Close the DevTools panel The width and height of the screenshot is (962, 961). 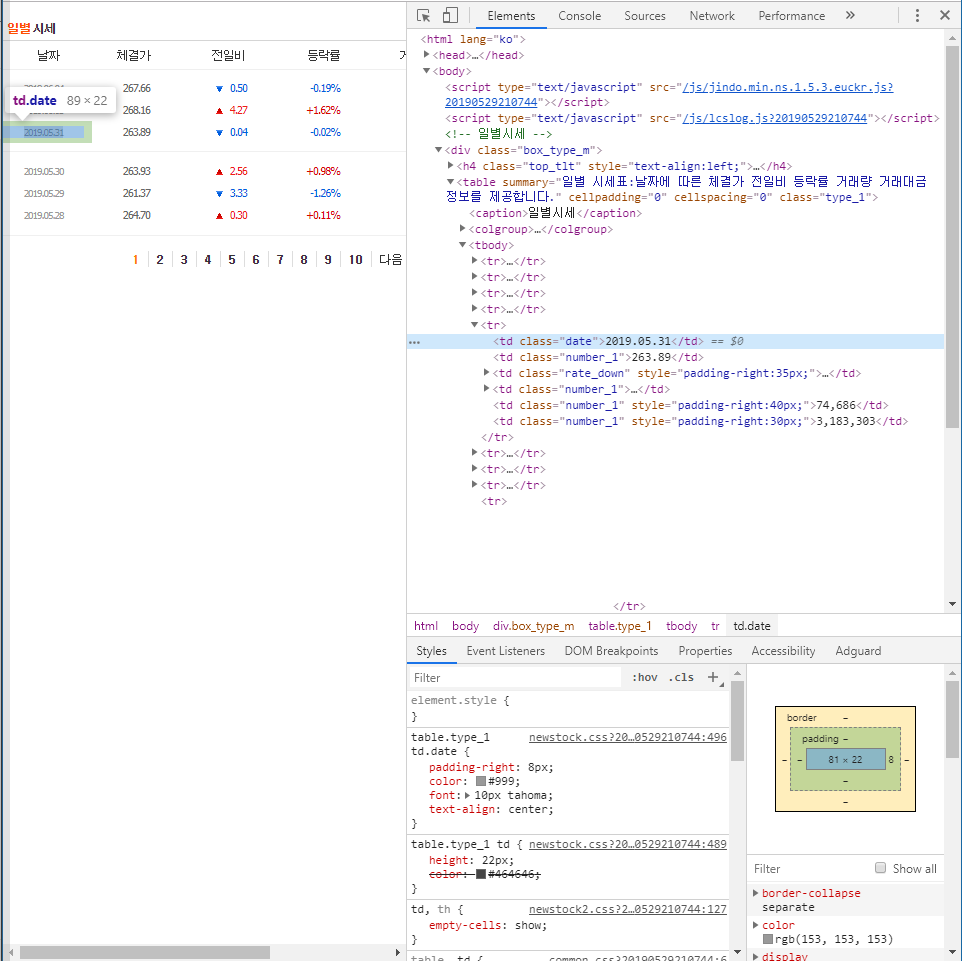(x=945, y=15)
